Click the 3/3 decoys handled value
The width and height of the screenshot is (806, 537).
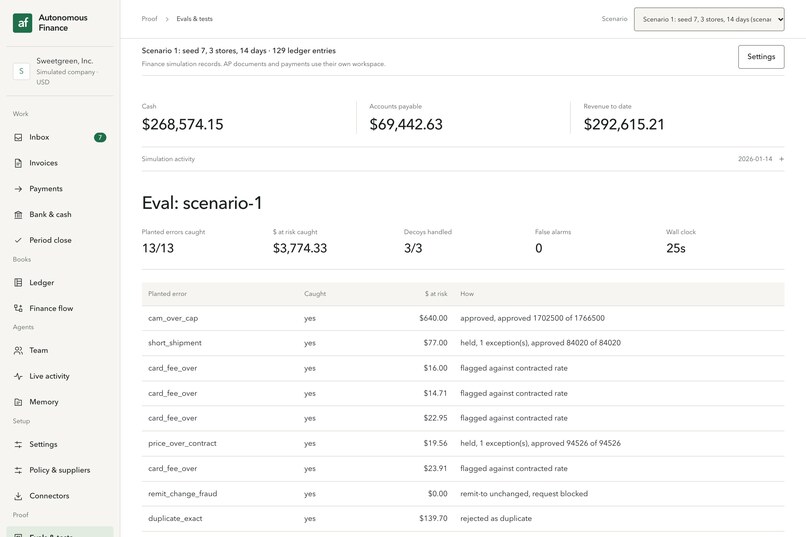click(x=413, y=248)
